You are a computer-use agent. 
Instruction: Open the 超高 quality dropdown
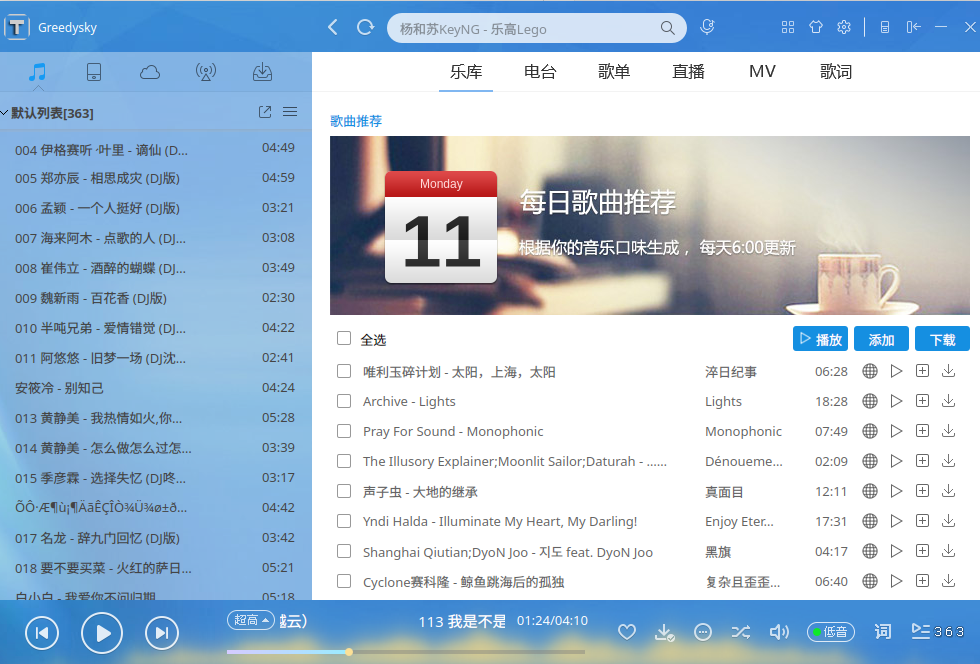click(251, 620)
